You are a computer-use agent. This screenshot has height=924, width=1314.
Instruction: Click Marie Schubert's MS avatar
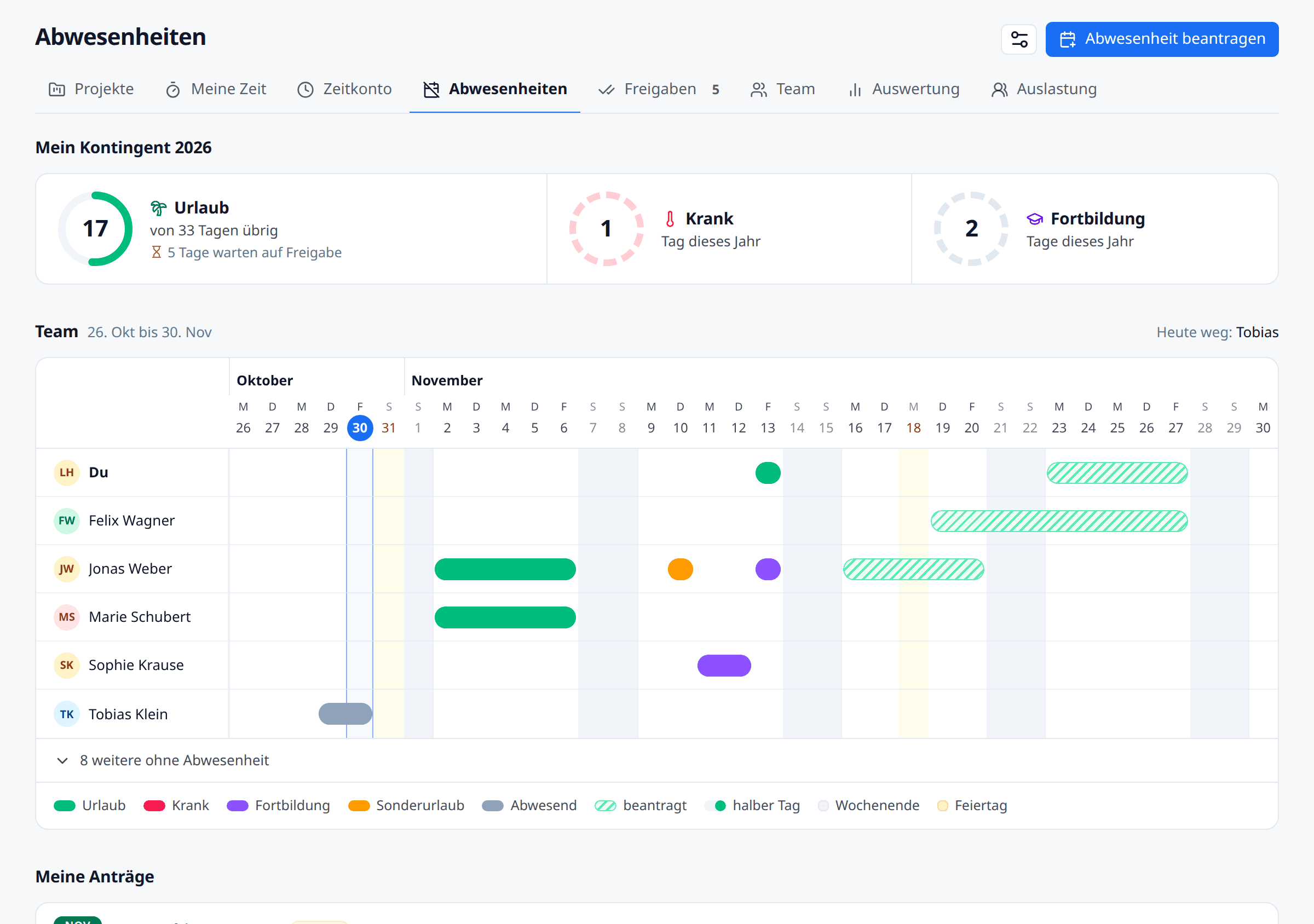[66, 617]
